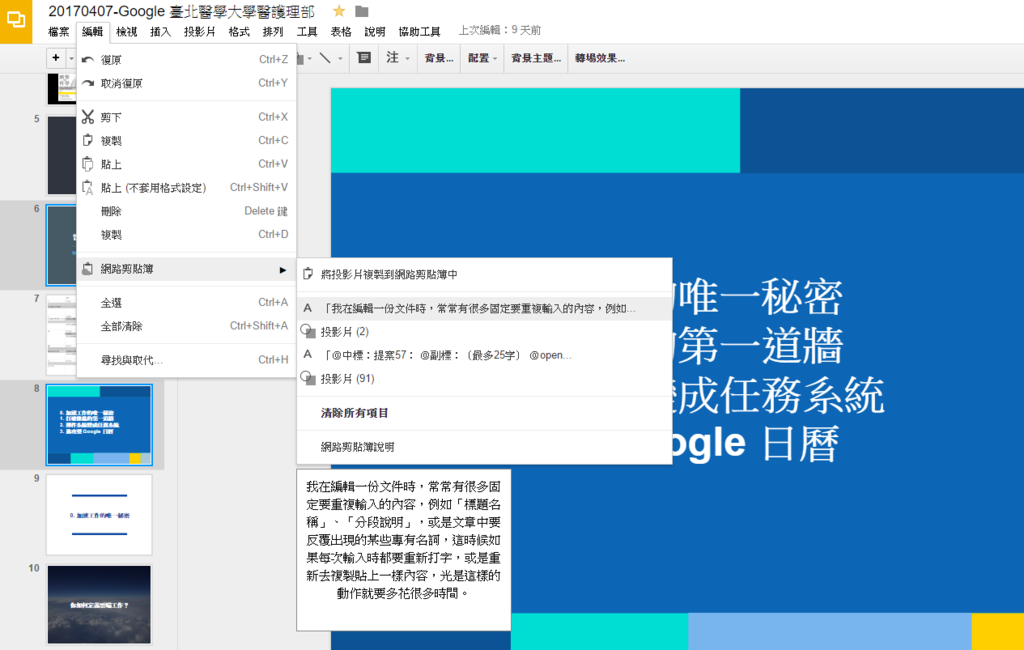
Task: Open the 表格 menu
Action: 341,31
